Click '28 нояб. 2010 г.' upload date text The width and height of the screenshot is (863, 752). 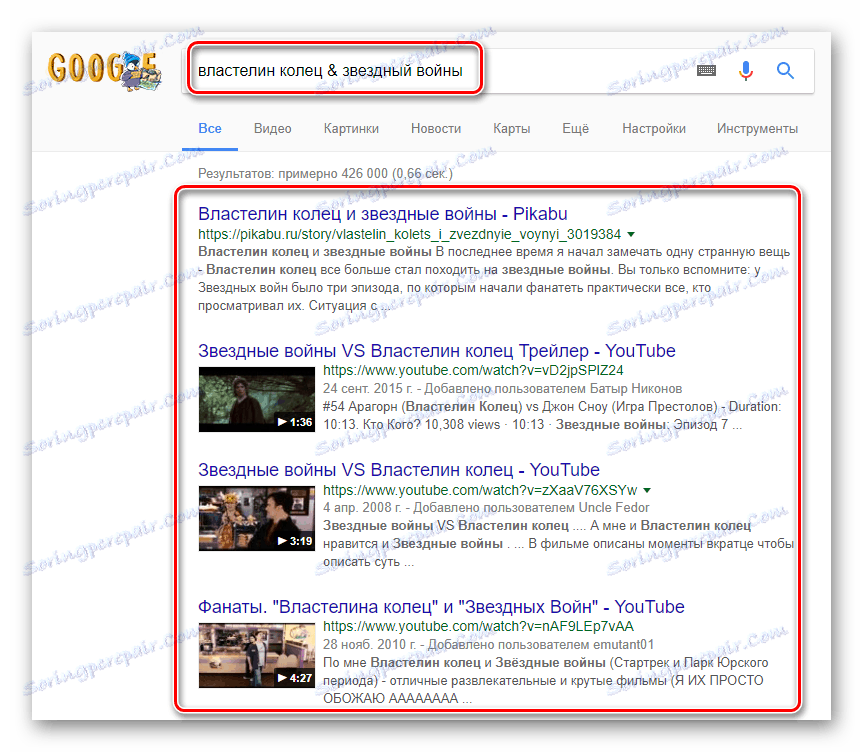tap(369, 645)
